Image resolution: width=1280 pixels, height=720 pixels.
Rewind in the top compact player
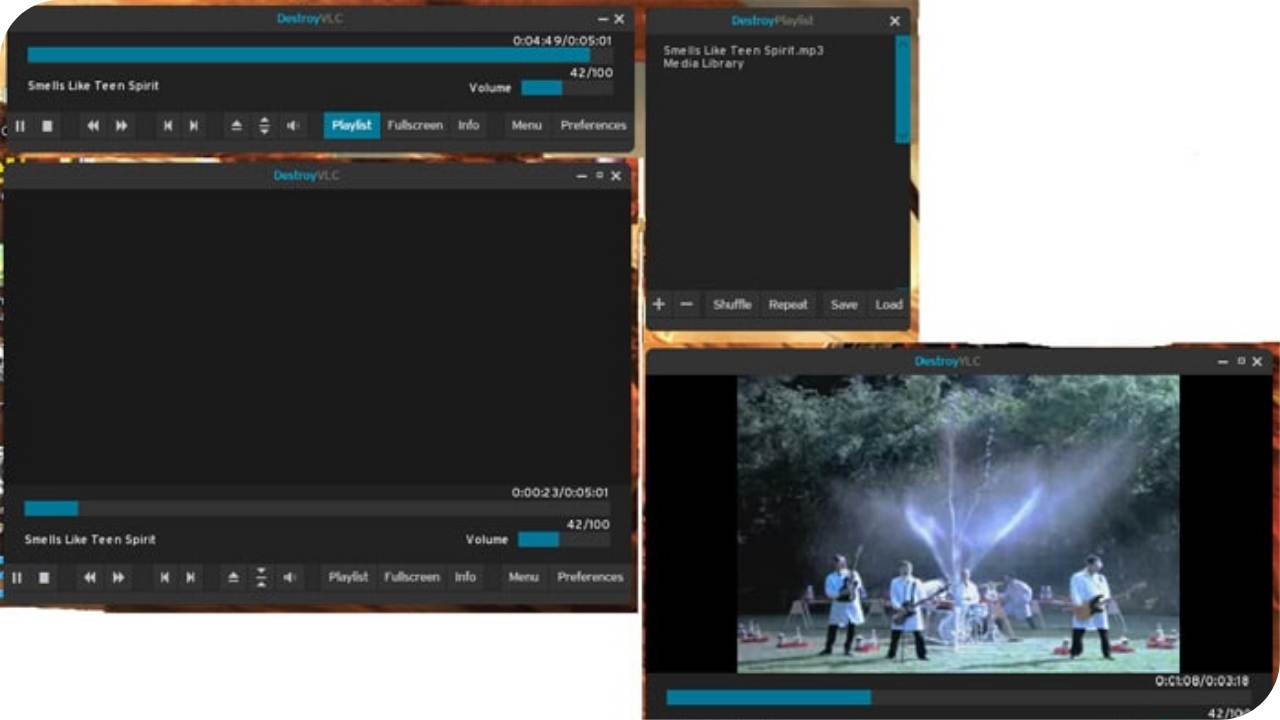tap(93, 126)
